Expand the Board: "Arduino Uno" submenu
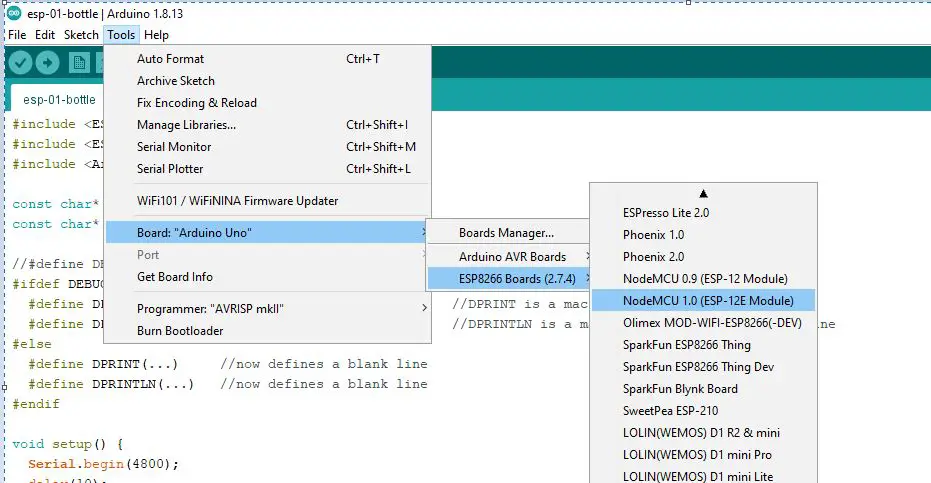The height and width of the screenshot is (483, 931). coord(267,232)
